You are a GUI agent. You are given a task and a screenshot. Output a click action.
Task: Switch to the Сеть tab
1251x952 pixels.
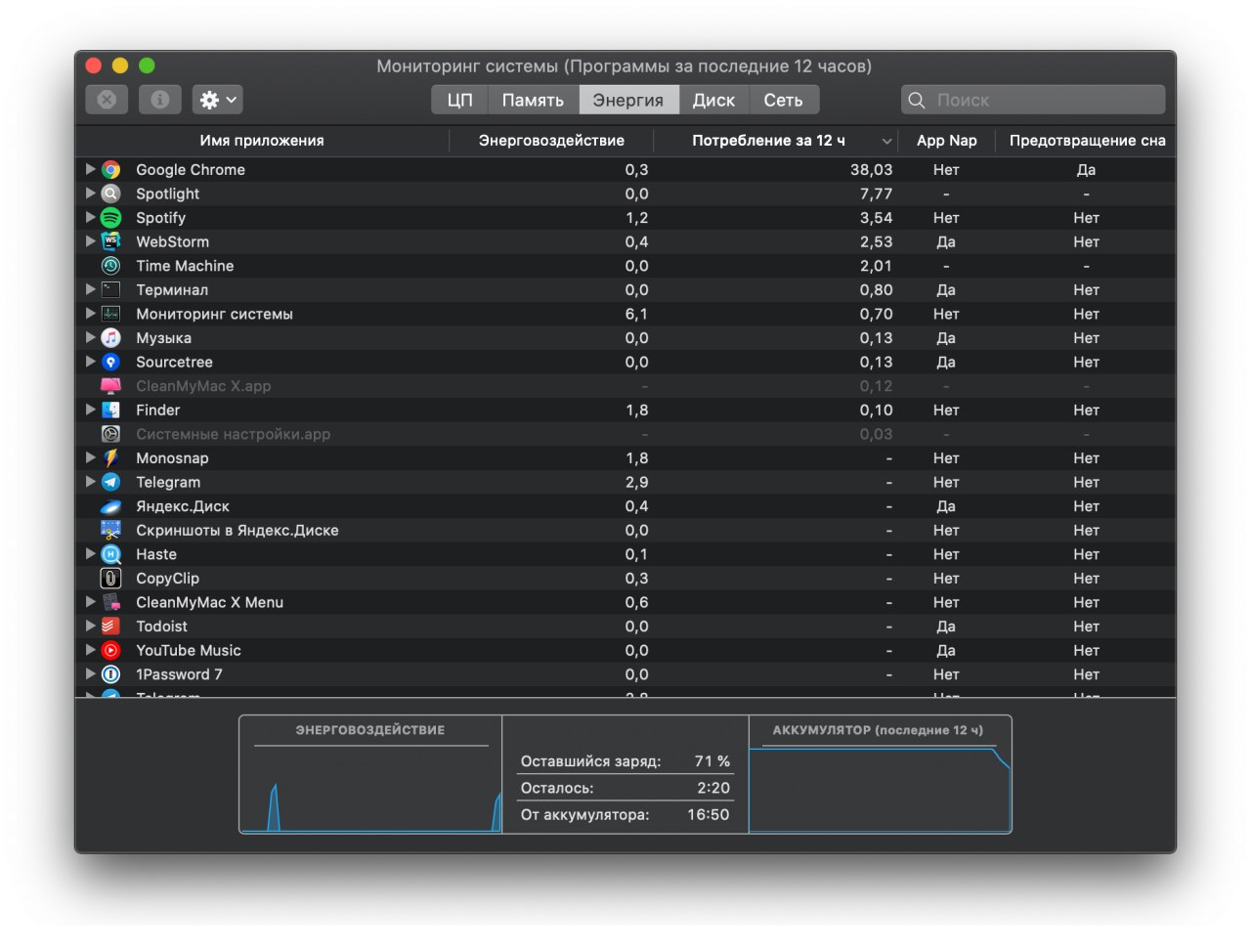coord(783,100)
